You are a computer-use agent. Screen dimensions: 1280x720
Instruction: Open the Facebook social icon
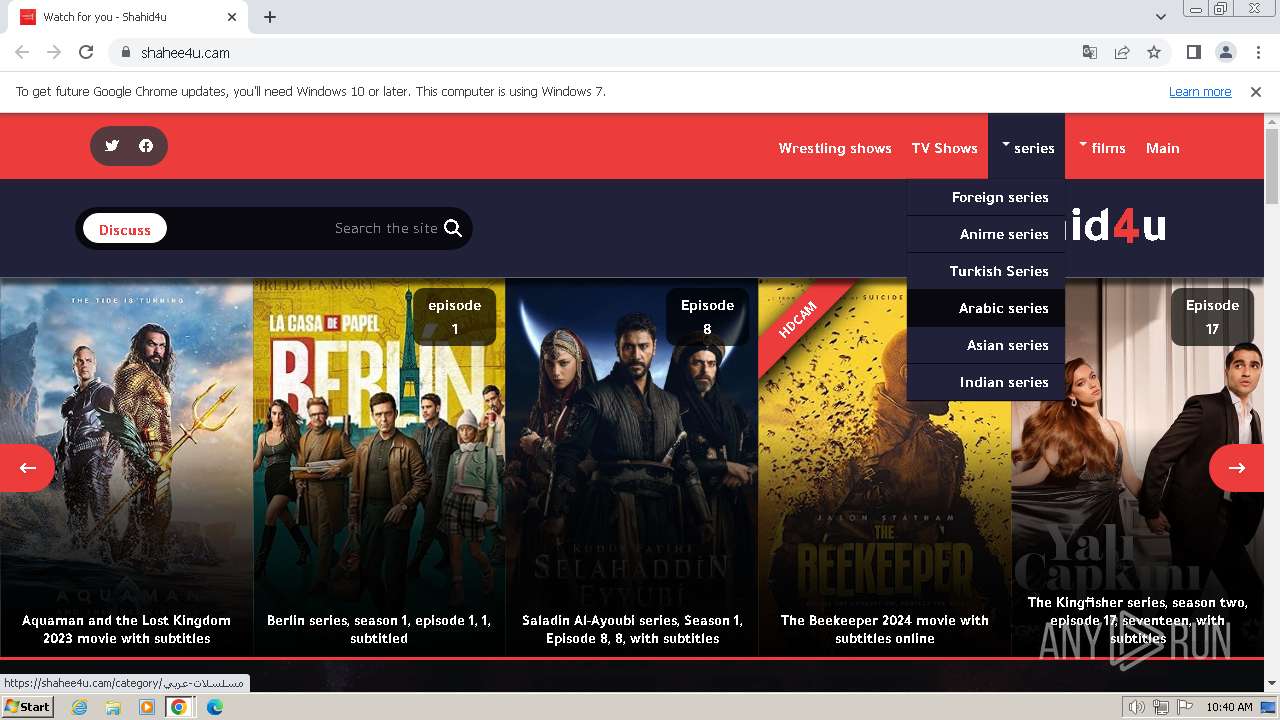146,146
